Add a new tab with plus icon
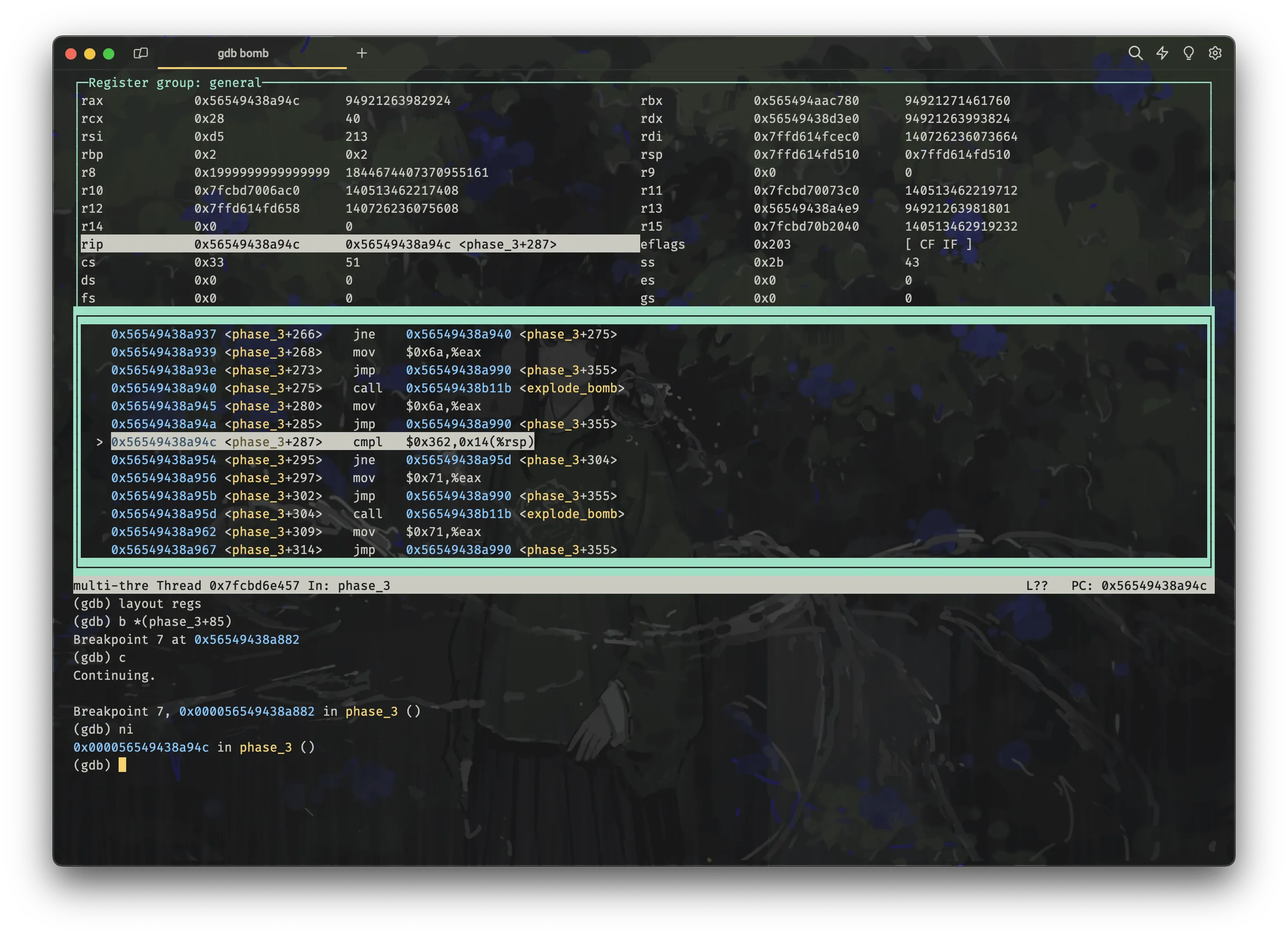This screenshot has width=1288, height=936. [x=362, y=53]
